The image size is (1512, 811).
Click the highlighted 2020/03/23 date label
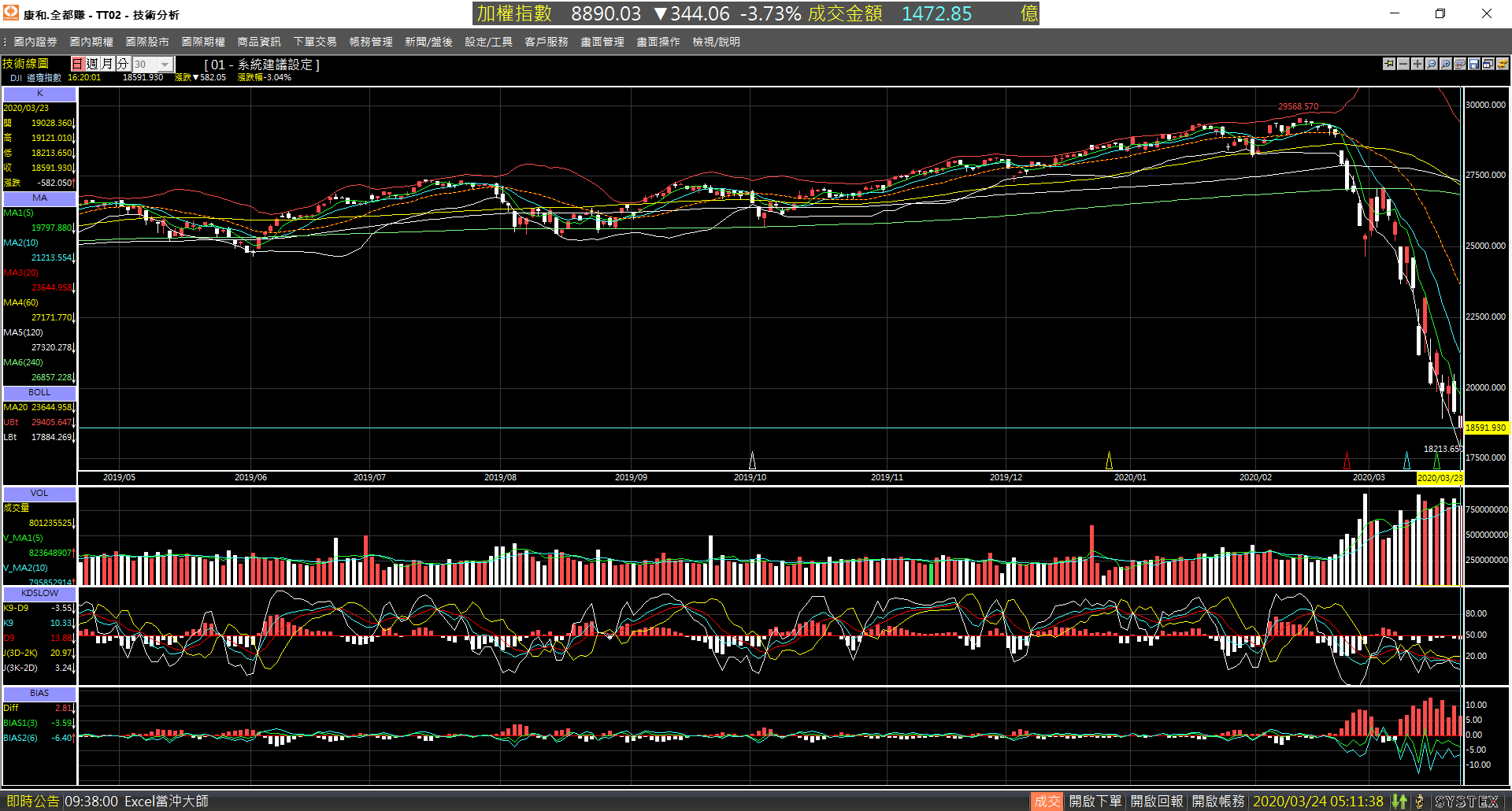[x=1439, y=478]
